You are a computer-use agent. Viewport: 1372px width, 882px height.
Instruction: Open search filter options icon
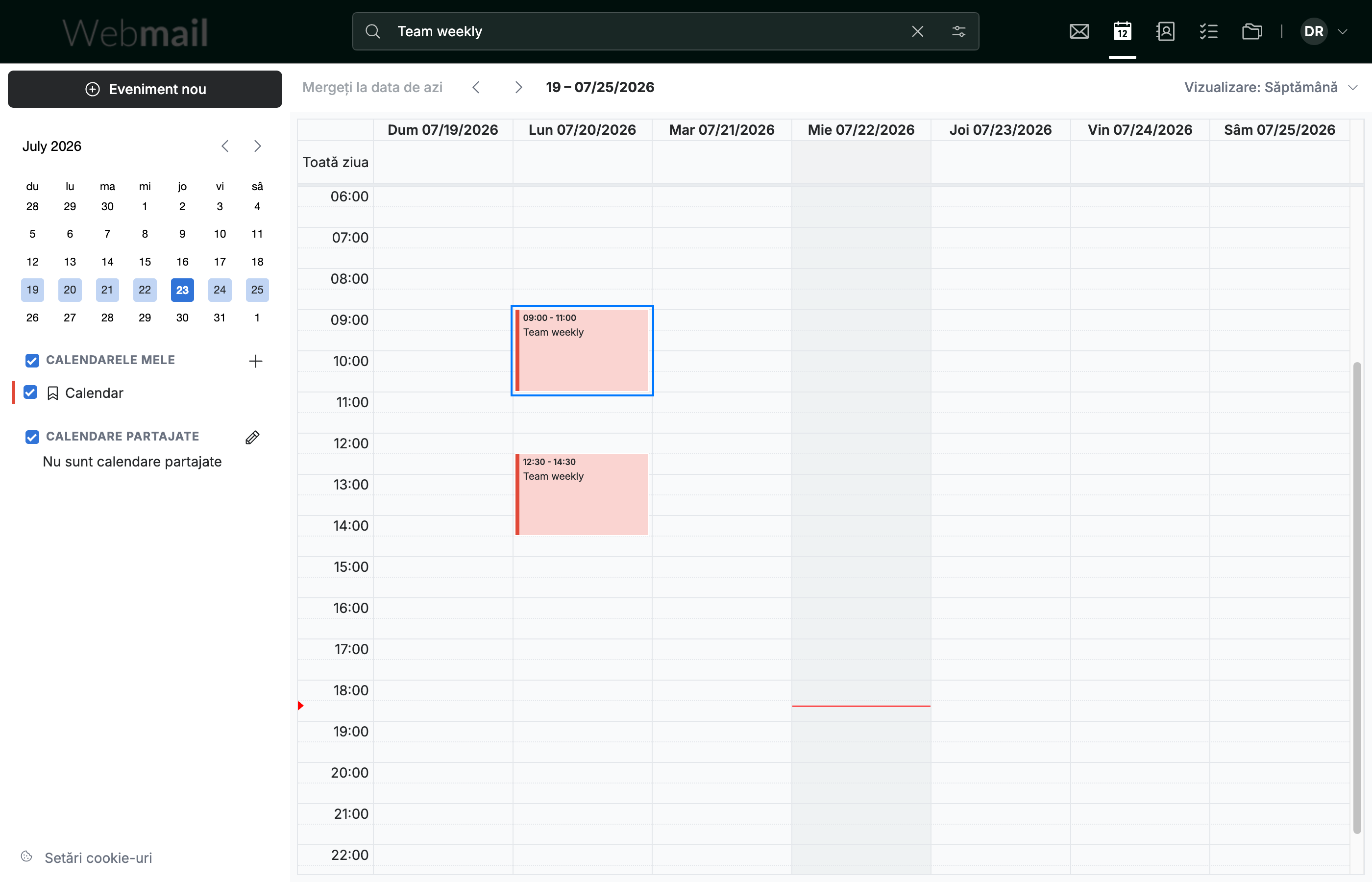pyautogui.click(x=958, y=31)
